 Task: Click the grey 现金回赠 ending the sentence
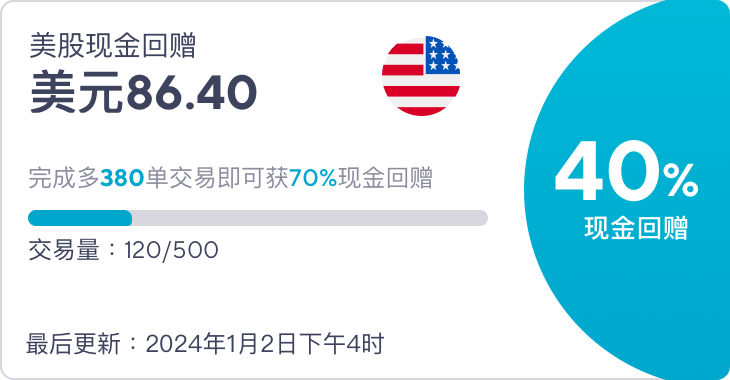pyautogui.click(x=385, y=178)
